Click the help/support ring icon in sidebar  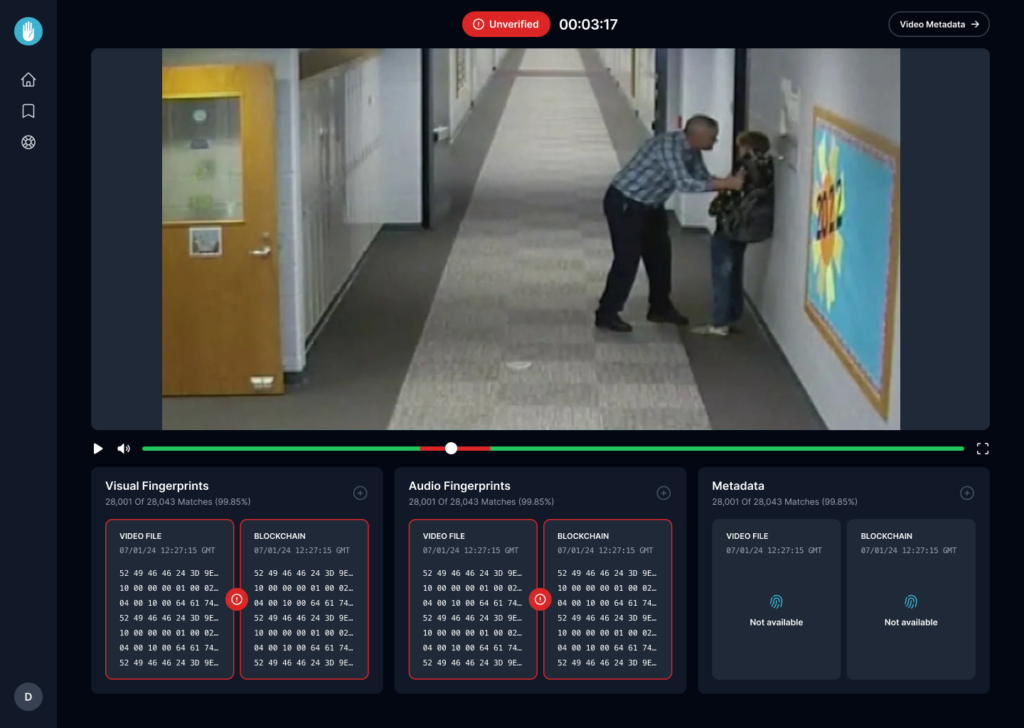point(28,142)
